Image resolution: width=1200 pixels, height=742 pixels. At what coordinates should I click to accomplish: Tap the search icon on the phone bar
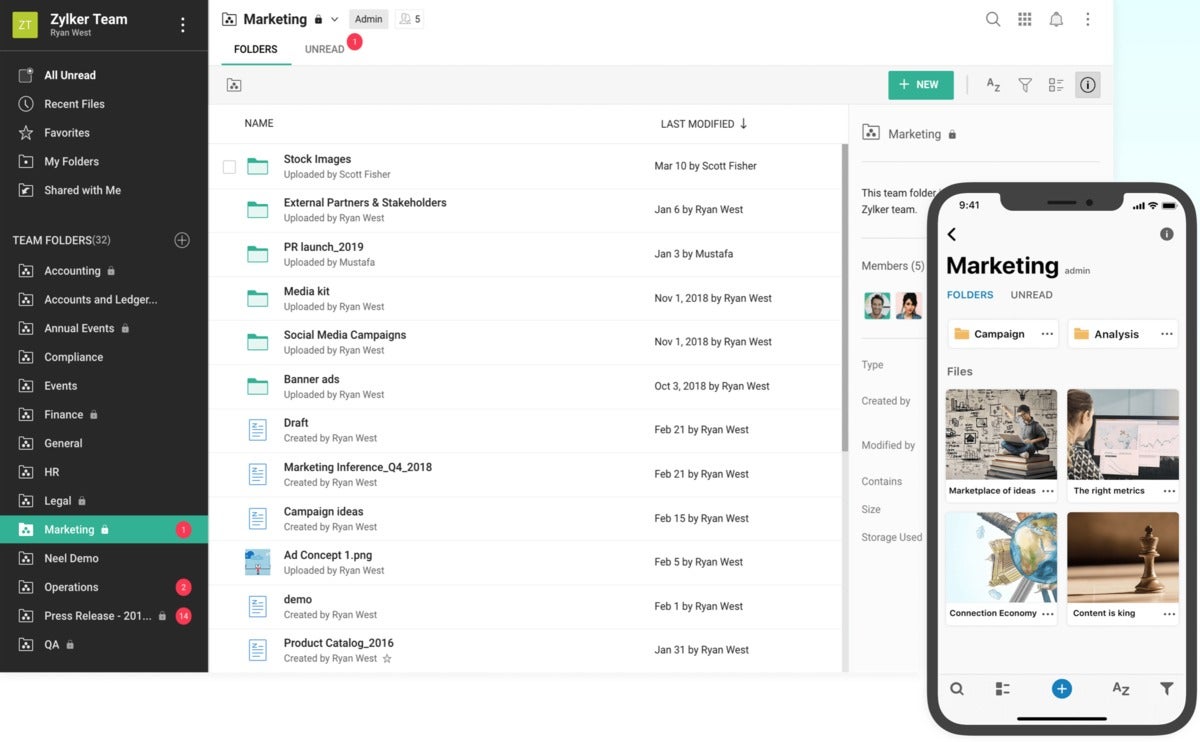click(x=957, y=689)
